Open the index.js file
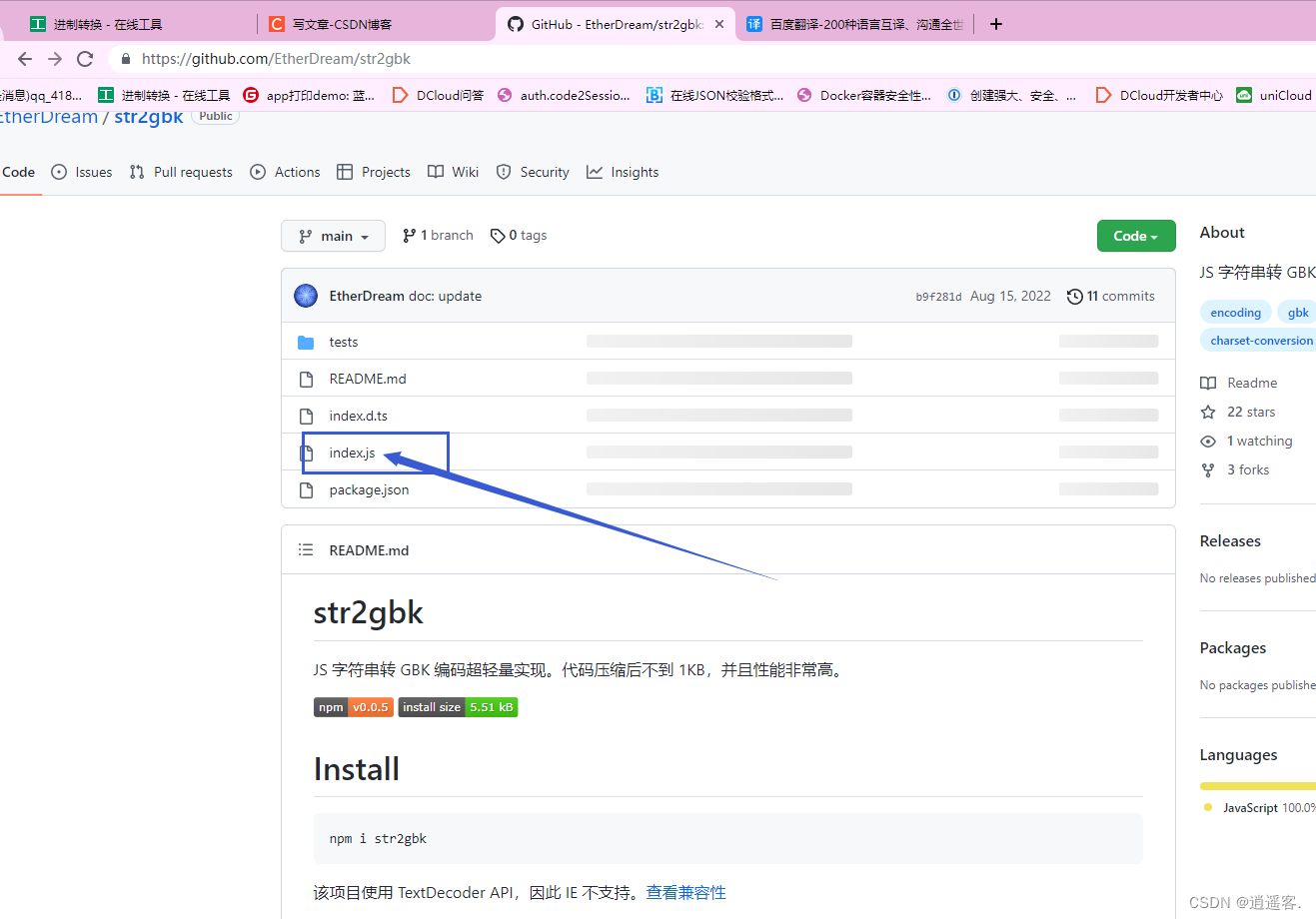1316x919 pixels. (x=353, y=453)
